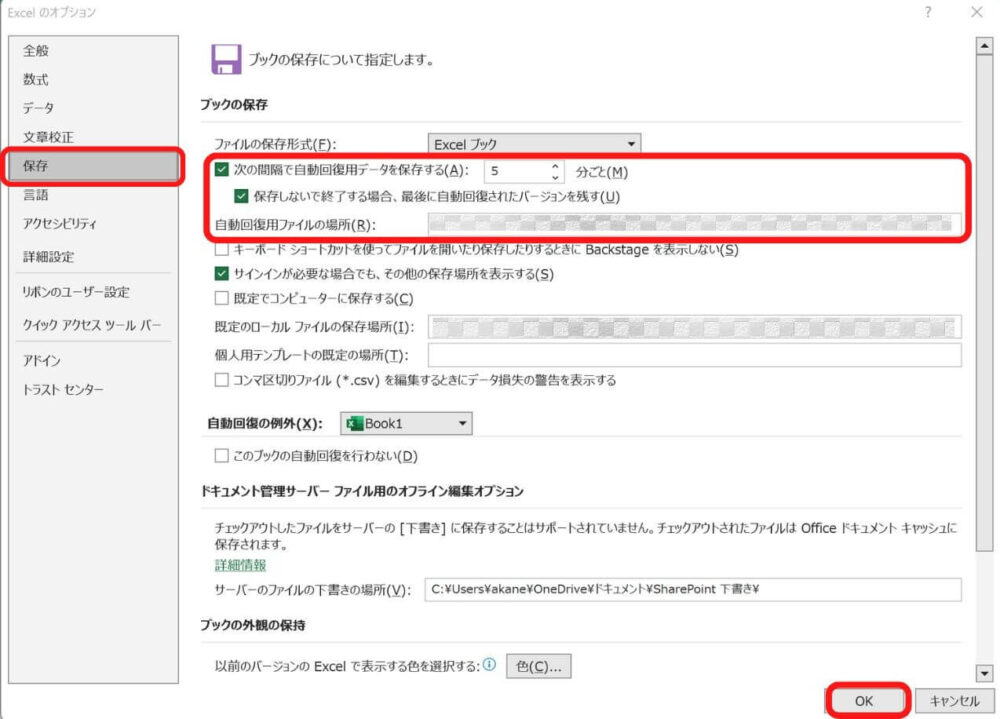Select 数式 in the options sidebar

(93, 80)
